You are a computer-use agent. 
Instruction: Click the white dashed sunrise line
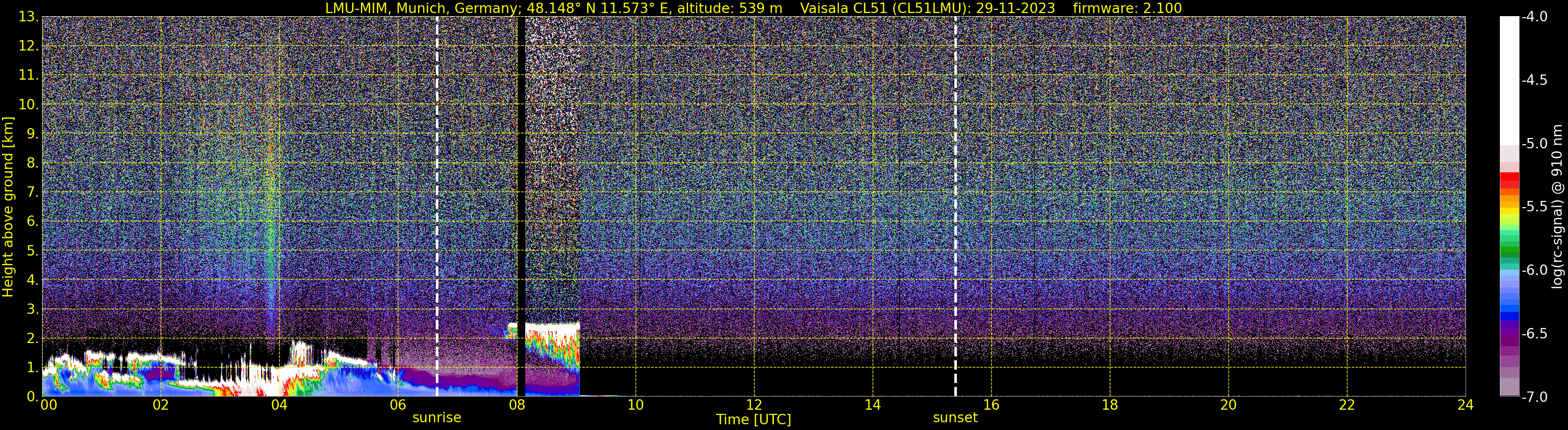point(437,207)
